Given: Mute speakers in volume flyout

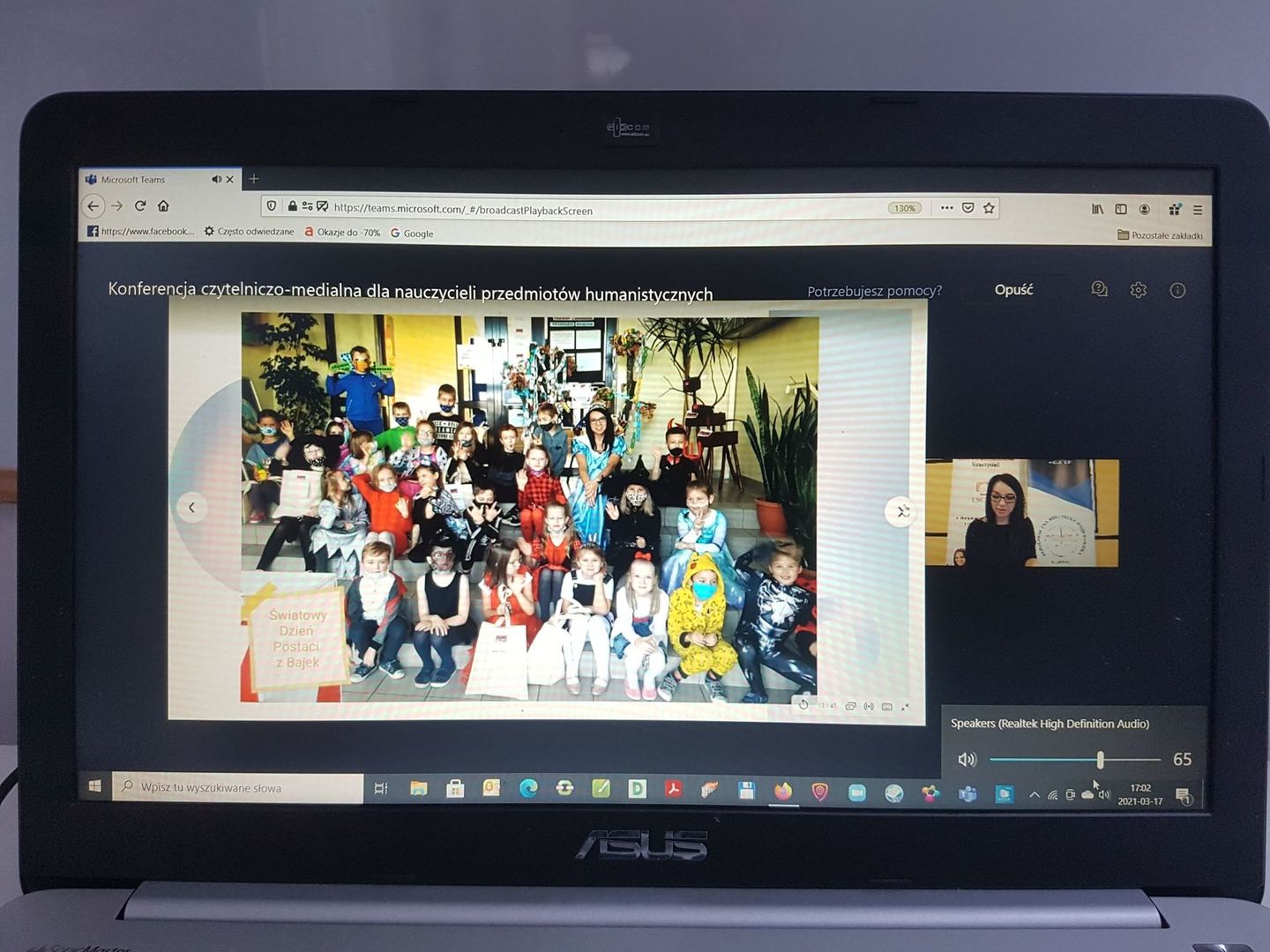Looking at the screenshot, I should pos(967,759).
